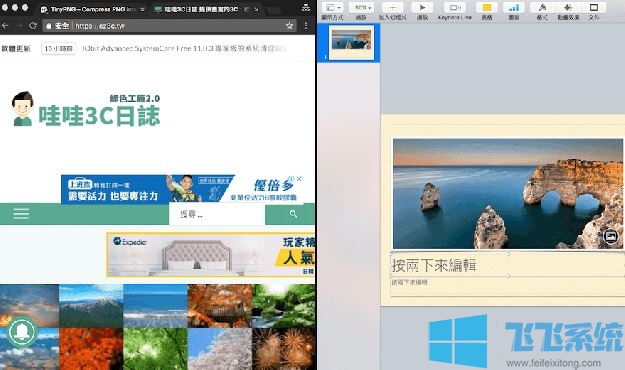
Task: Open the fireworks photo thumbnail
Action: click(283, 349)
